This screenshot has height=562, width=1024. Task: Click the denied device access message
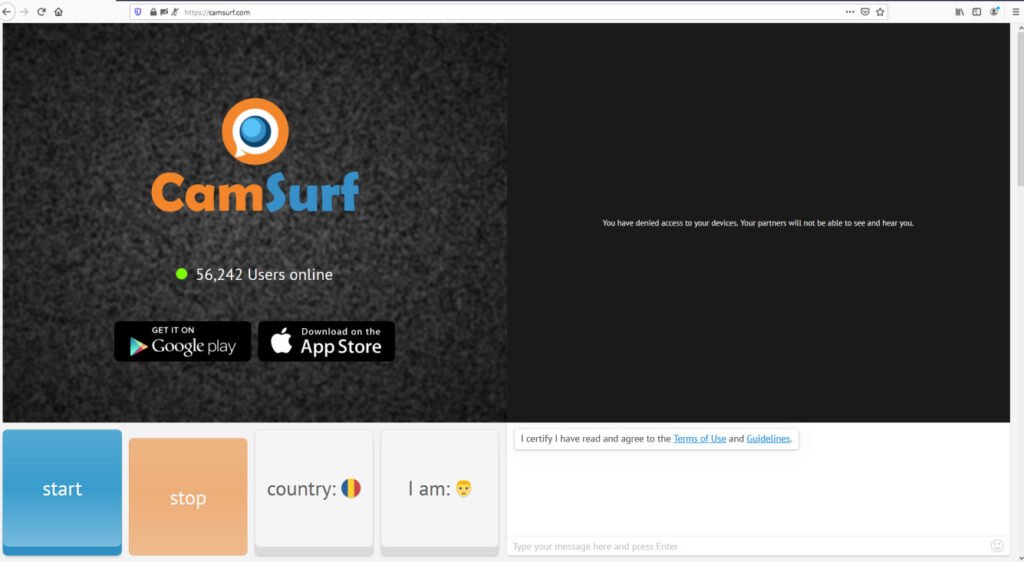[758, 223]
